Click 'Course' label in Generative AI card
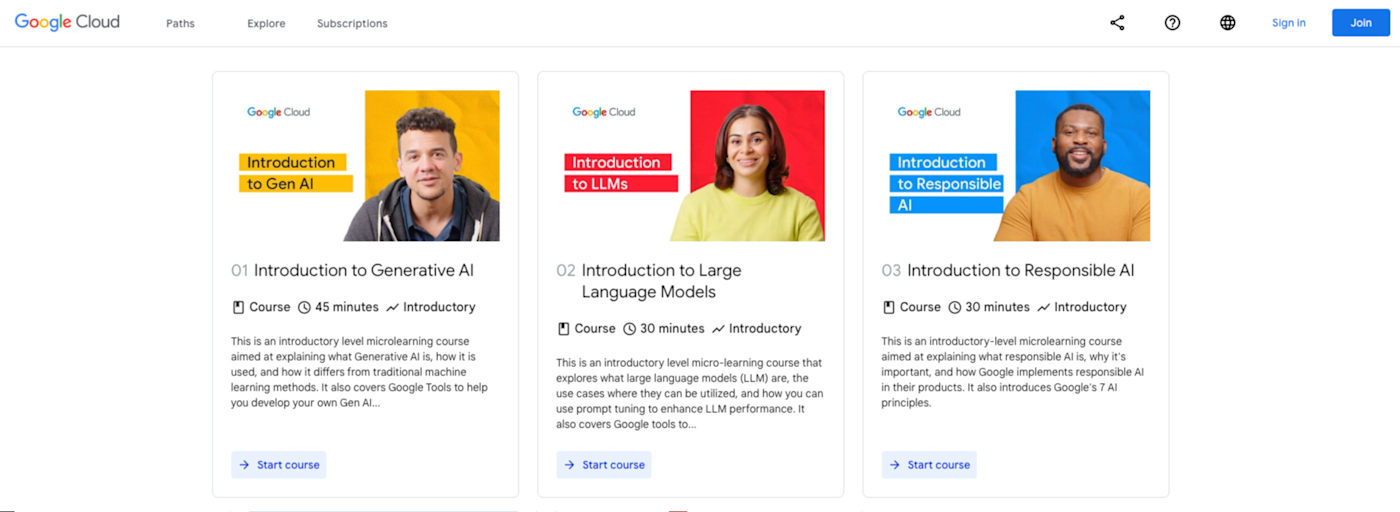Viewport: 1400px width, 512px height. 270,307
